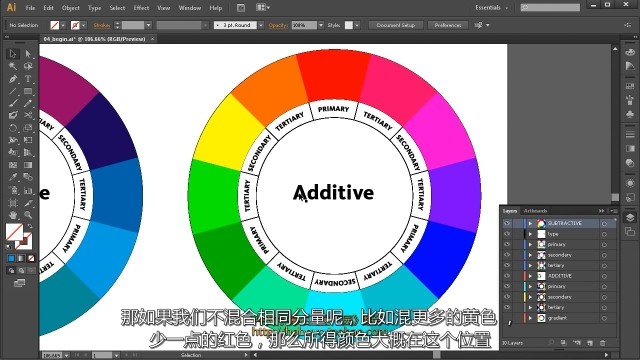Screen dimensions: 640x360
Task: Select the Type tool
Action: (x=28, y=79)
